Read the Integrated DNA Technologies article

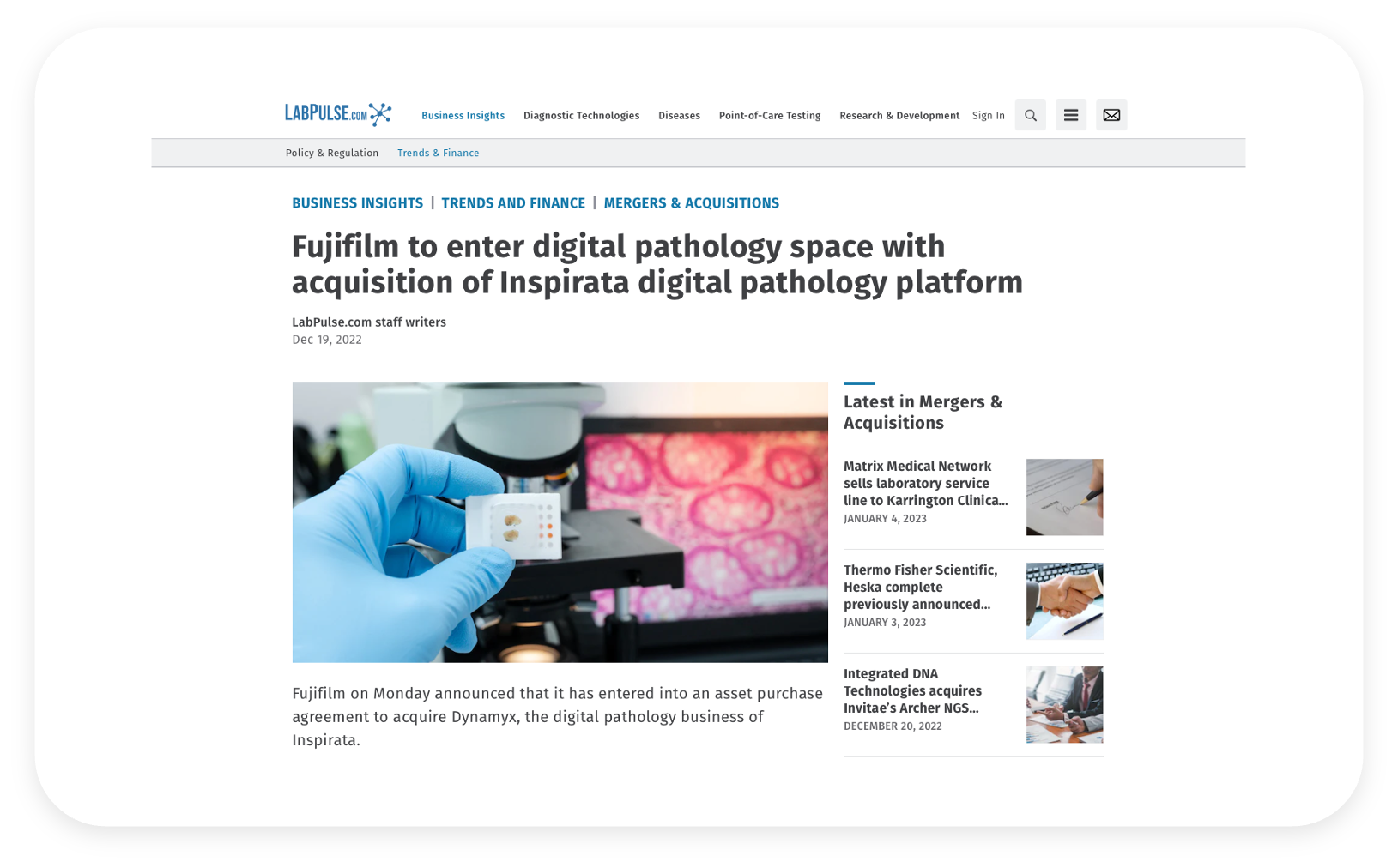tap(912, 690)
